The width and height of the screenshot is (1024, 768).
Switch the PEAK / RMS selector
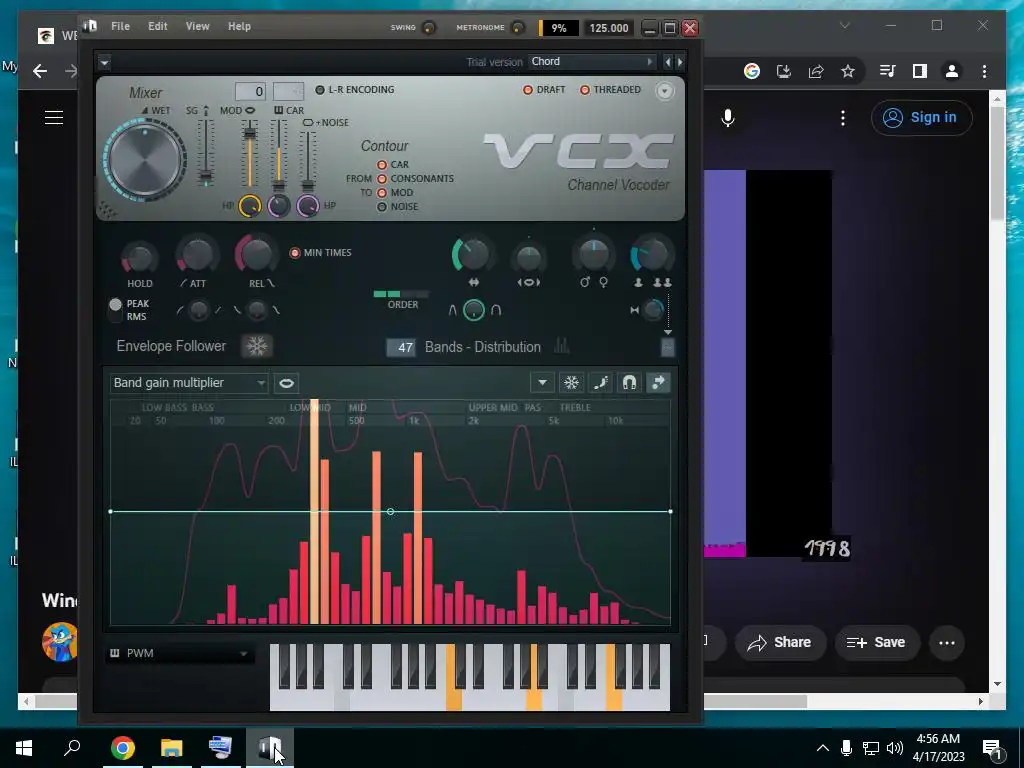116,310
